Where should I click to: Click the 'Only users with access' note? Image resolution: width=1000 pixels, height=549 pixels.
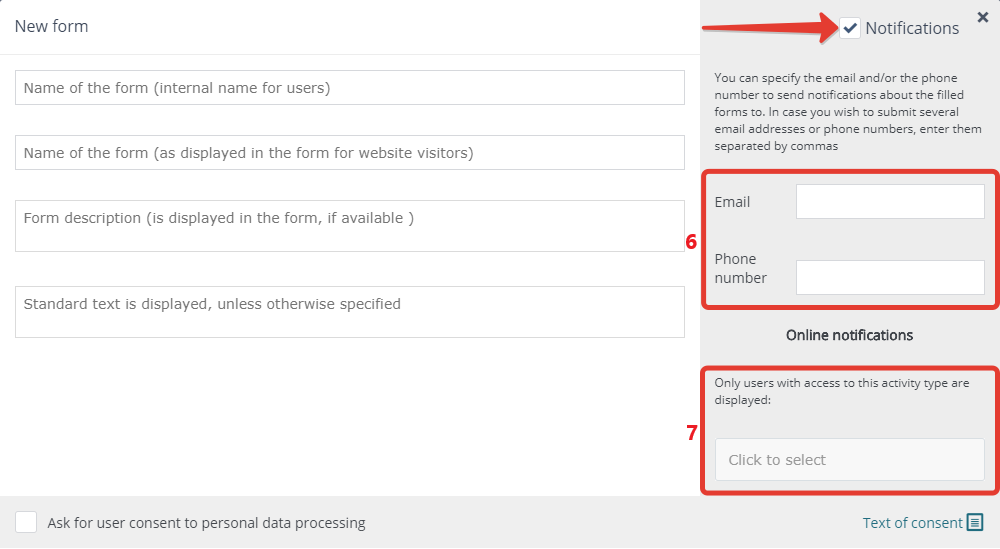(x=842, y=392)
